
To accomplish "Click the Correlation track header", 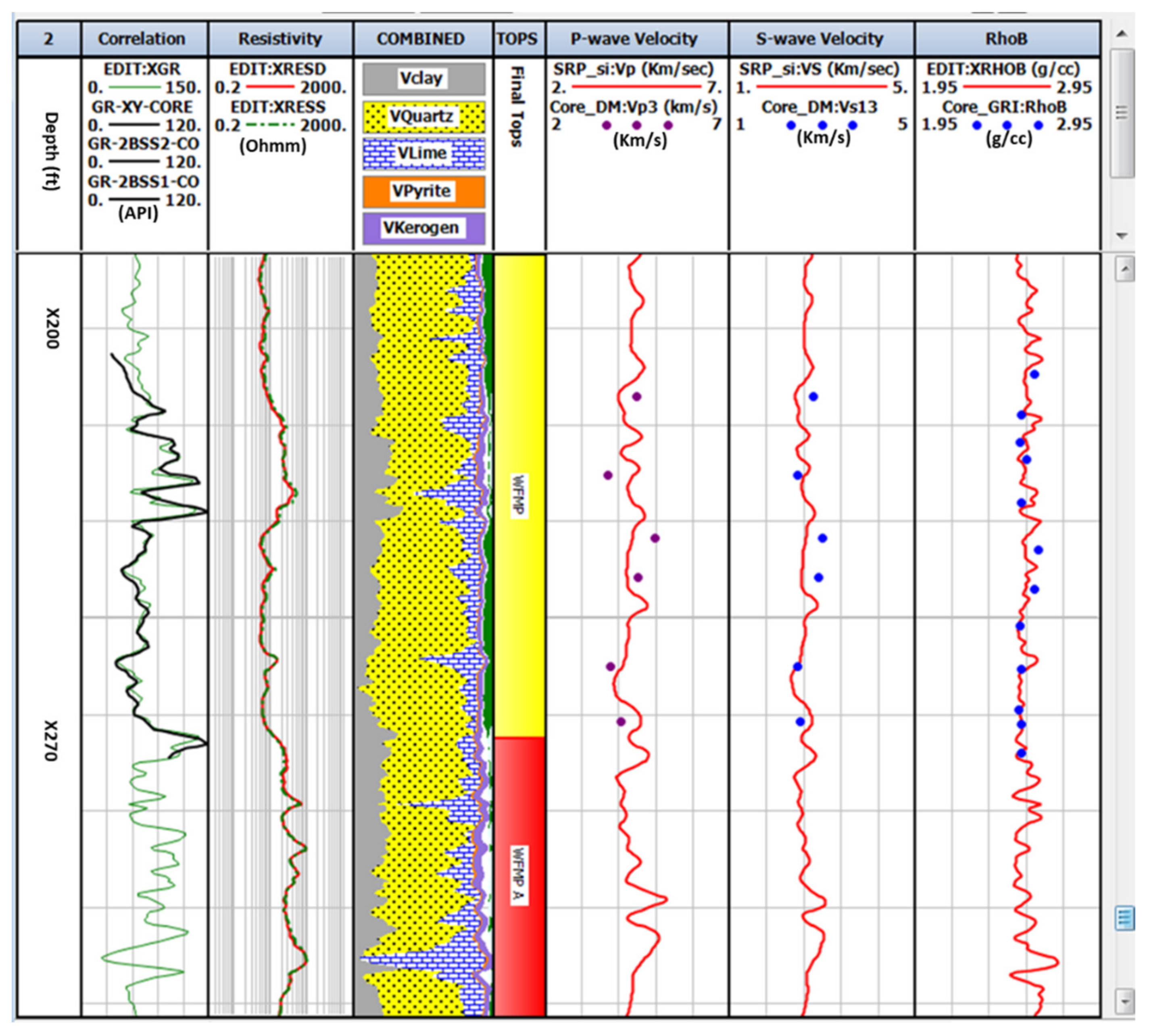I will coord(142,39).
